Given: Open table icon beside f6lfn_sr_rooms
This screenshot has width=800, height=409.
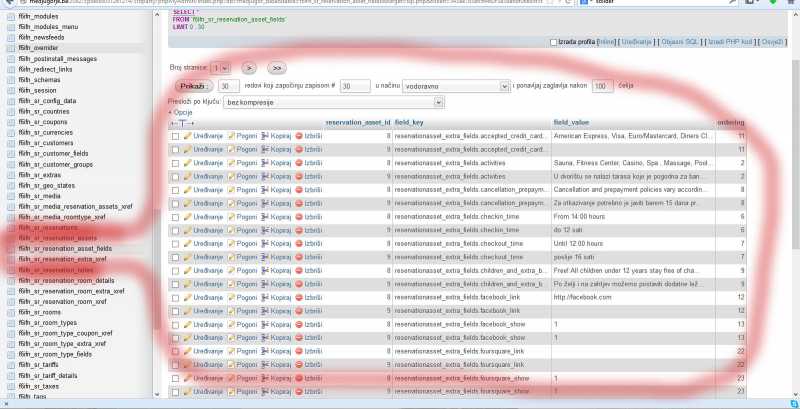Looking at the screenshot, I should (8, 311).
